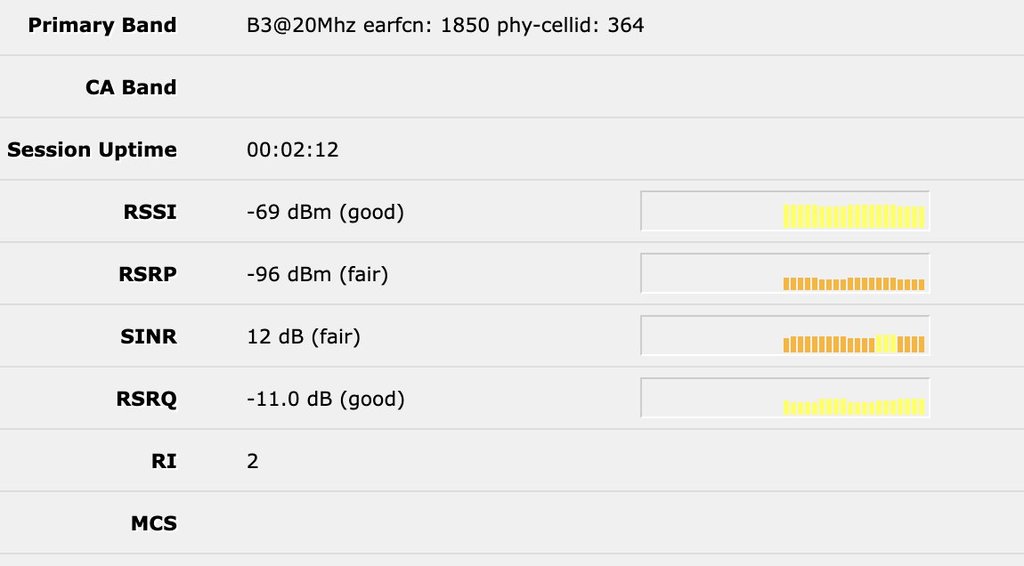
Task: Click the RSRP row label
Action: tap(148, 273)
